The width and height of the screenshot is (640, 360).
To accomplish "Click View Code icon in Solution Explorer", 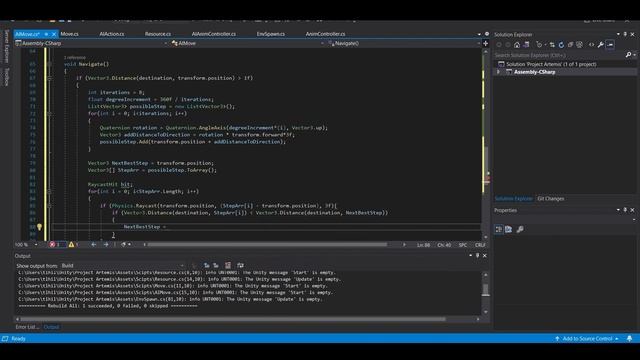I will tap(591, 45).
